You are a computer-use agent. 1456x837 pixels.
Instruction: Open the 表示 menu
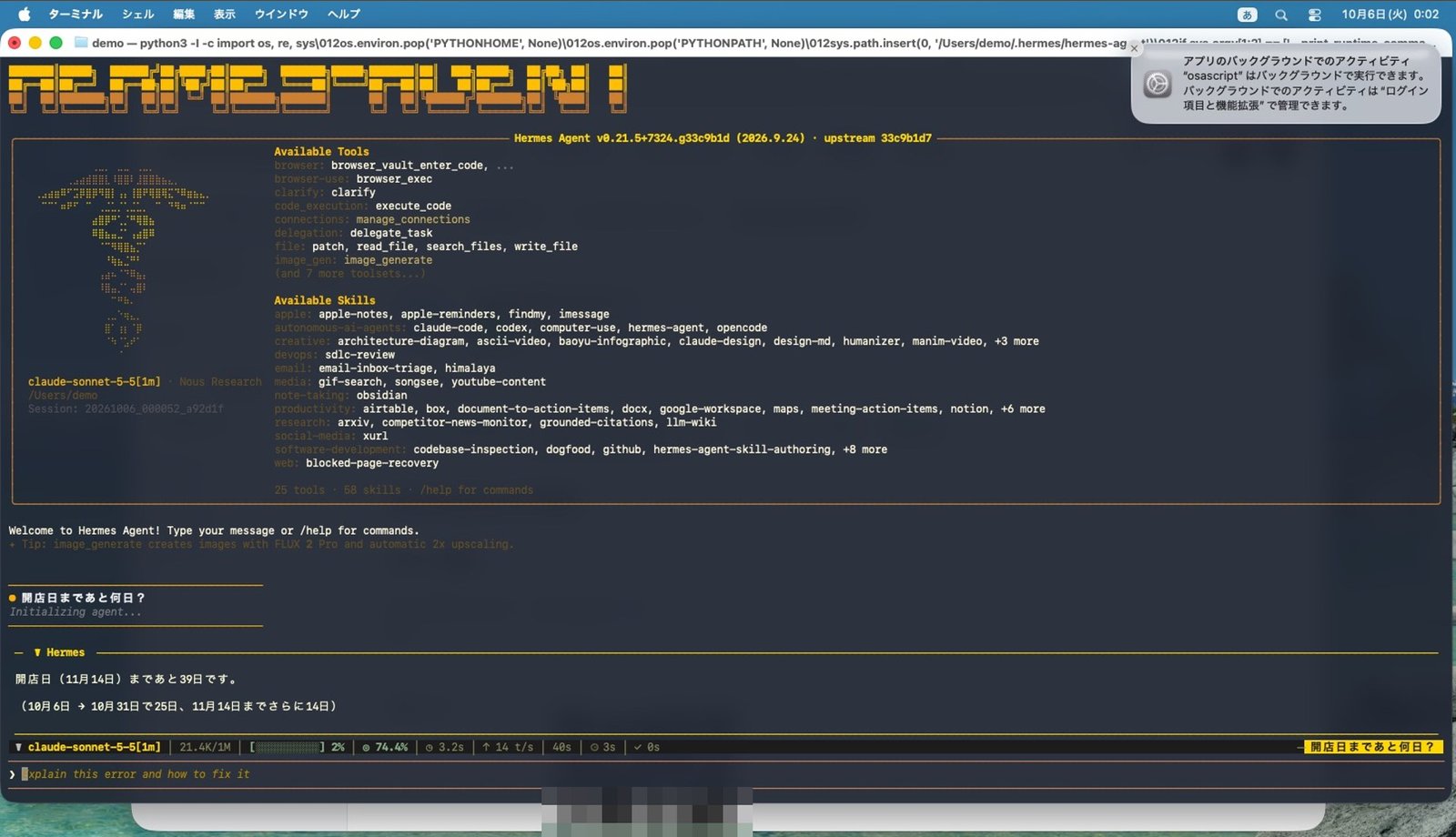tap(225, 14)
